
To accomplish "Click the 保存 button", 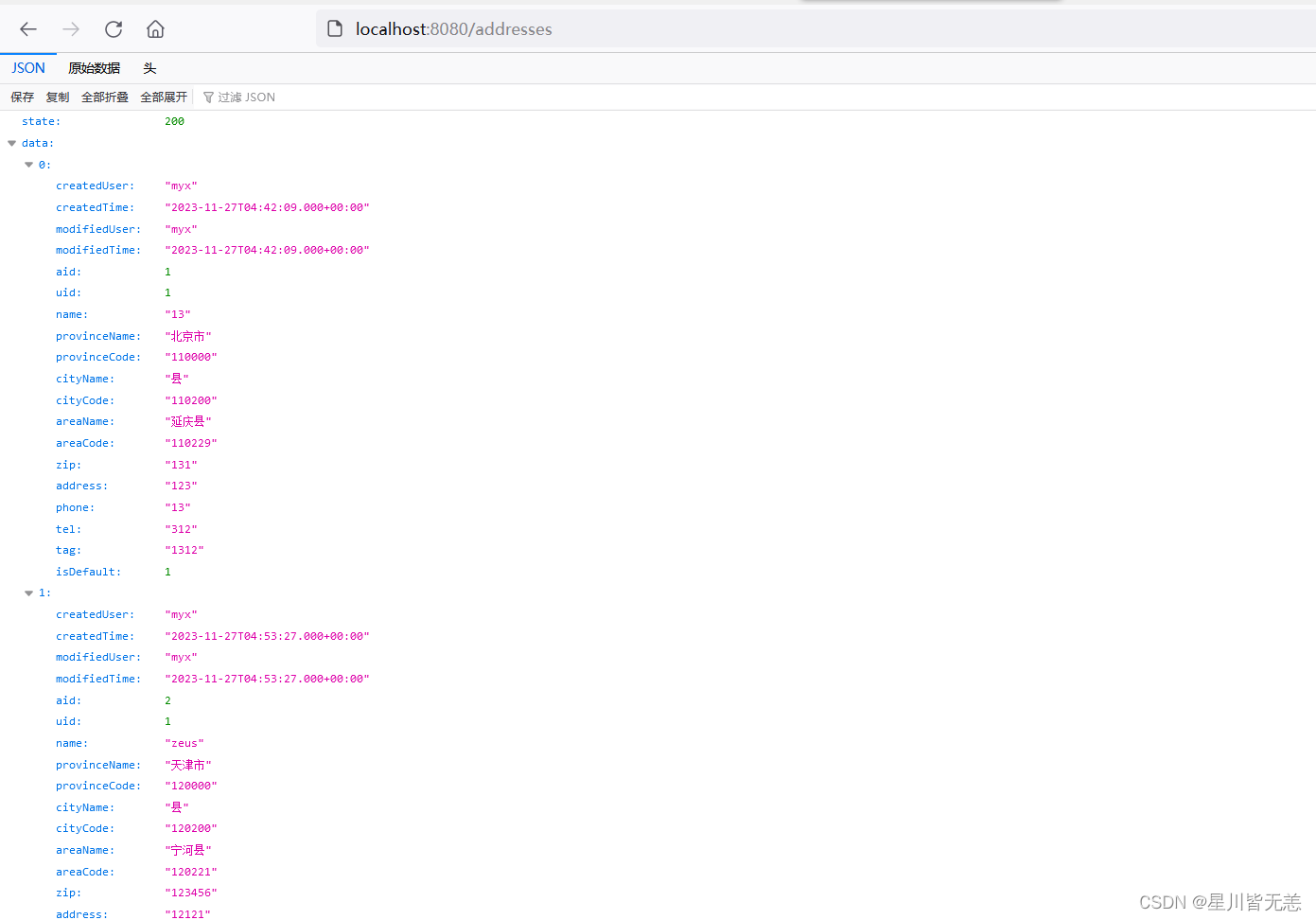I will click(x=23, y=97).
